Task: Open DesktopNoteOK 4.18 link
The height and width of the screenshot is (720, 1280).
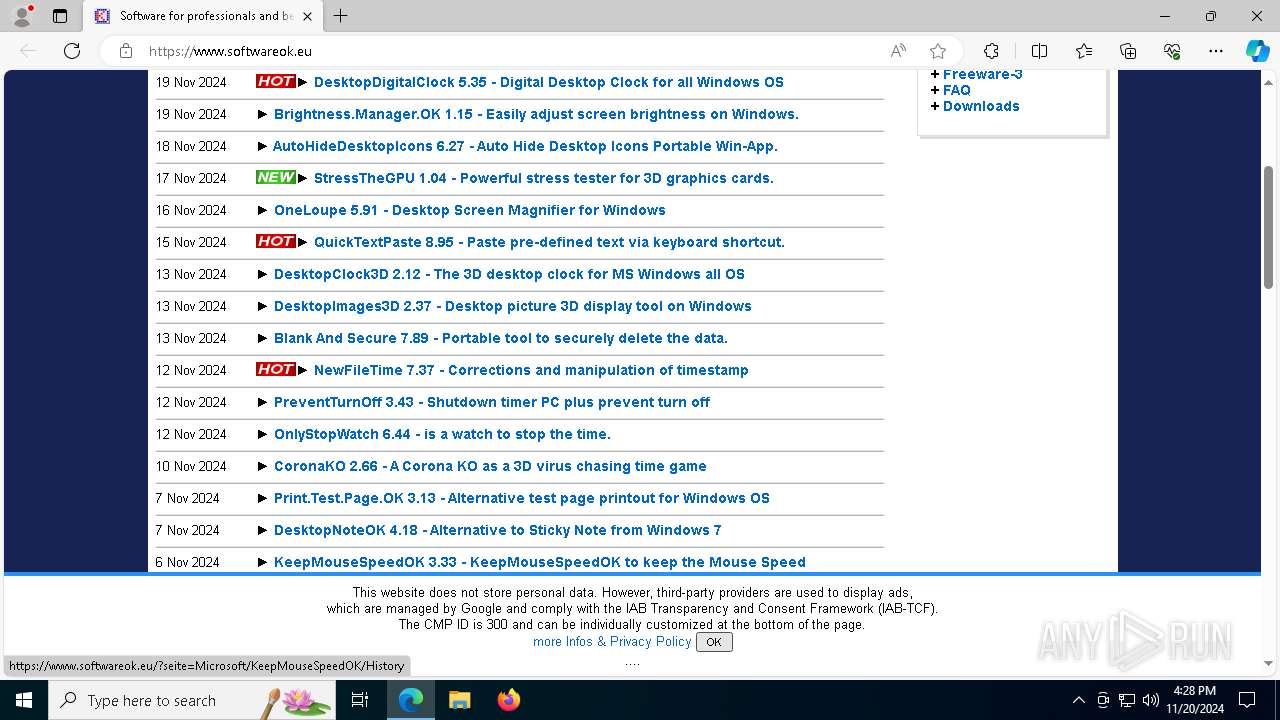Action: click(x=497, y=530)
